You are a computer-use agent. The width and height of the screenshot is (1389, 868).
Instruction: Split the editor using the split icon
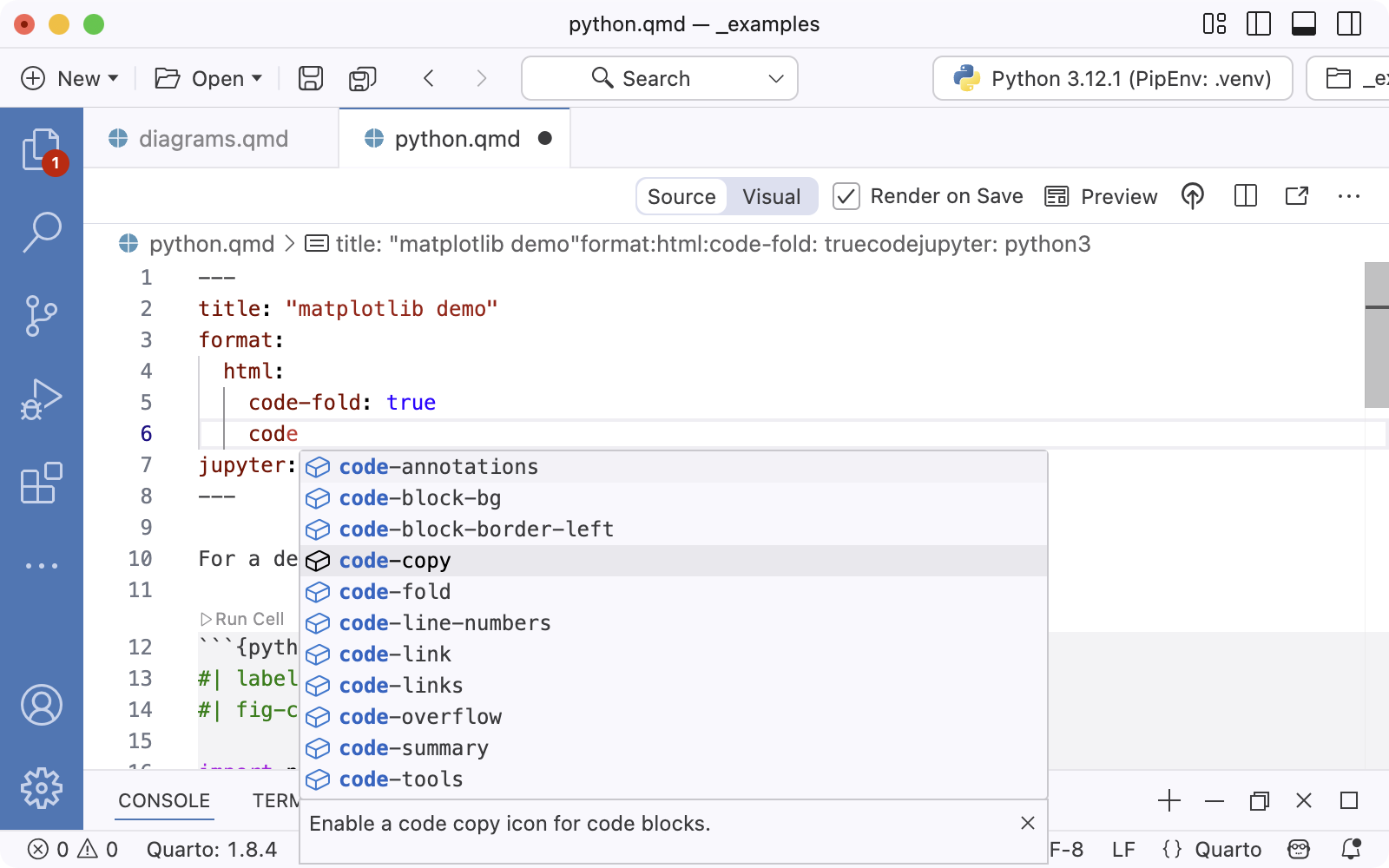click(1245, 196)
